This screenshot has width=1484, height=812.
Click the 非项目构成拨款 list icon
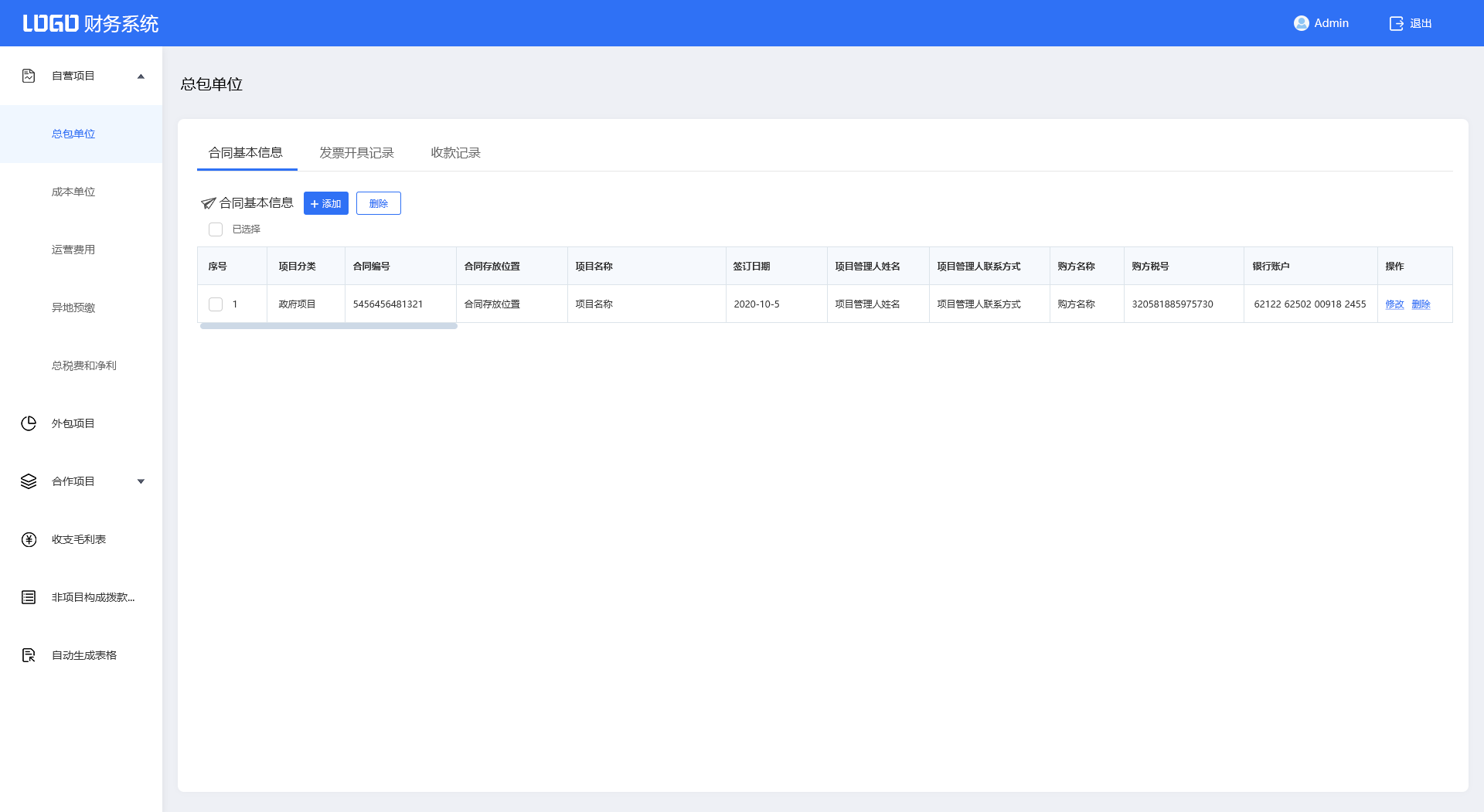point(29,597)
